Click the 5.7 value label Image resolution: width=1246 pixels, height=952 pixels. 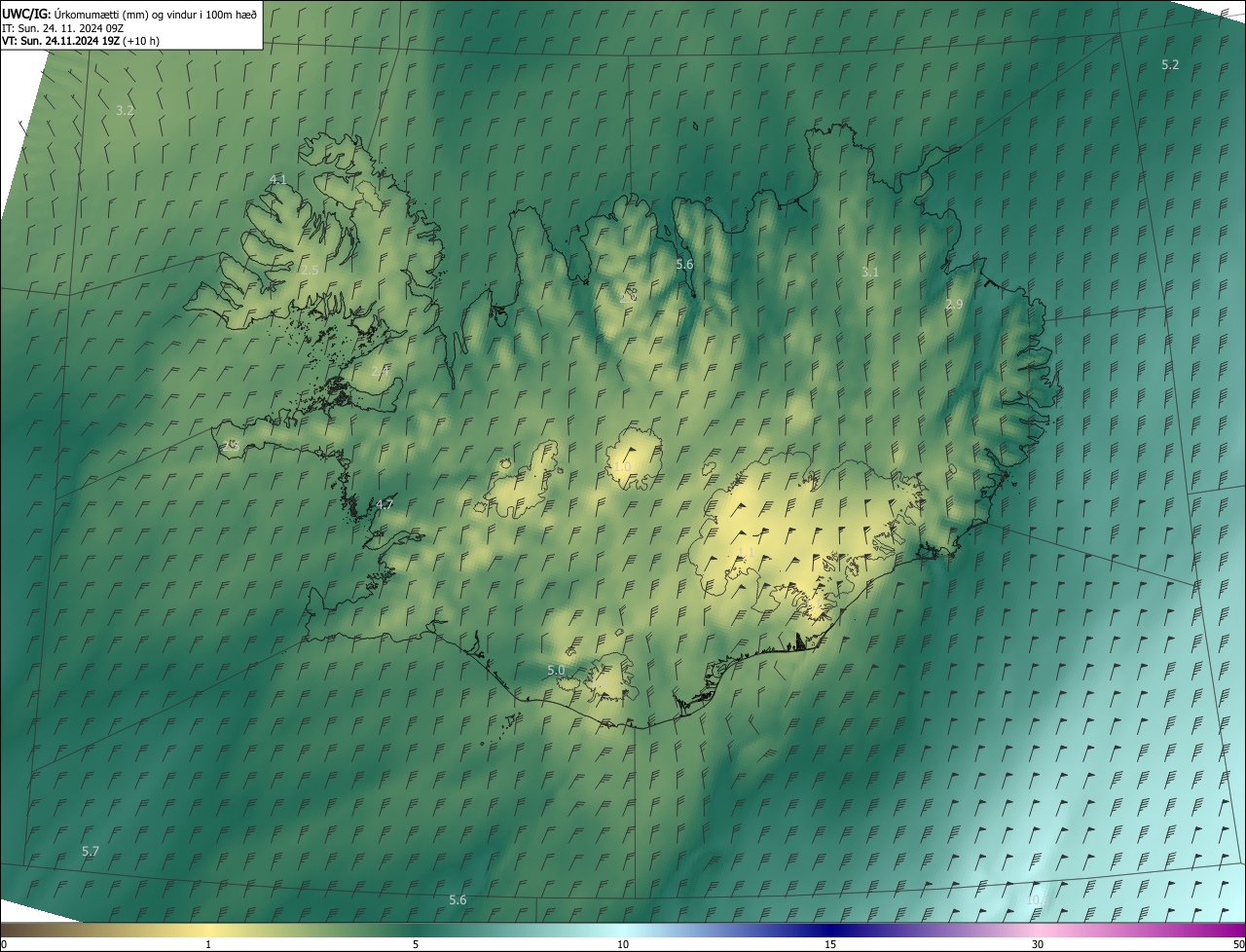(x=91, y=851)
